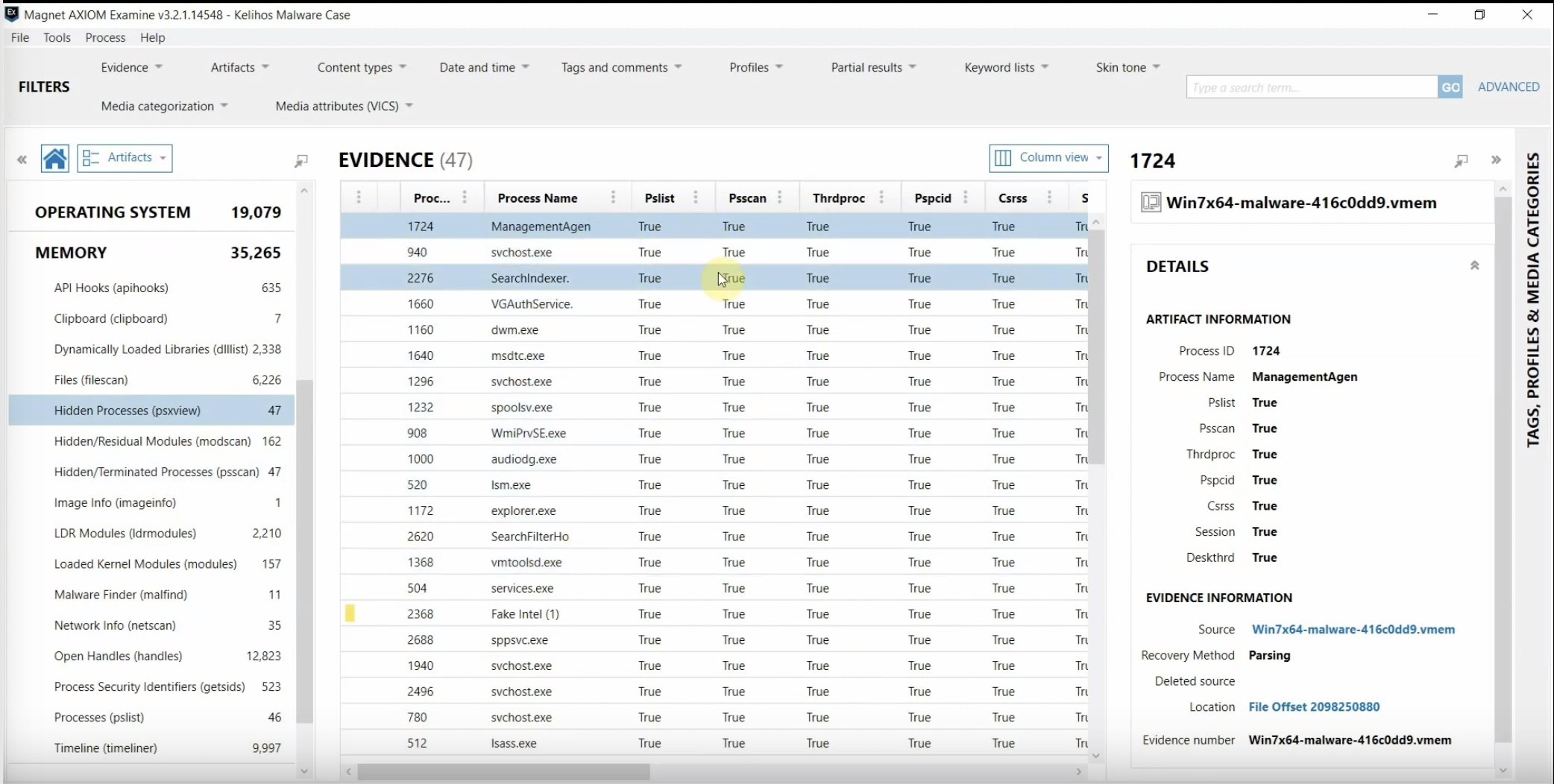Pin the artifacts navigation pane
The image size is (1554, 784).
click(301, 160)
